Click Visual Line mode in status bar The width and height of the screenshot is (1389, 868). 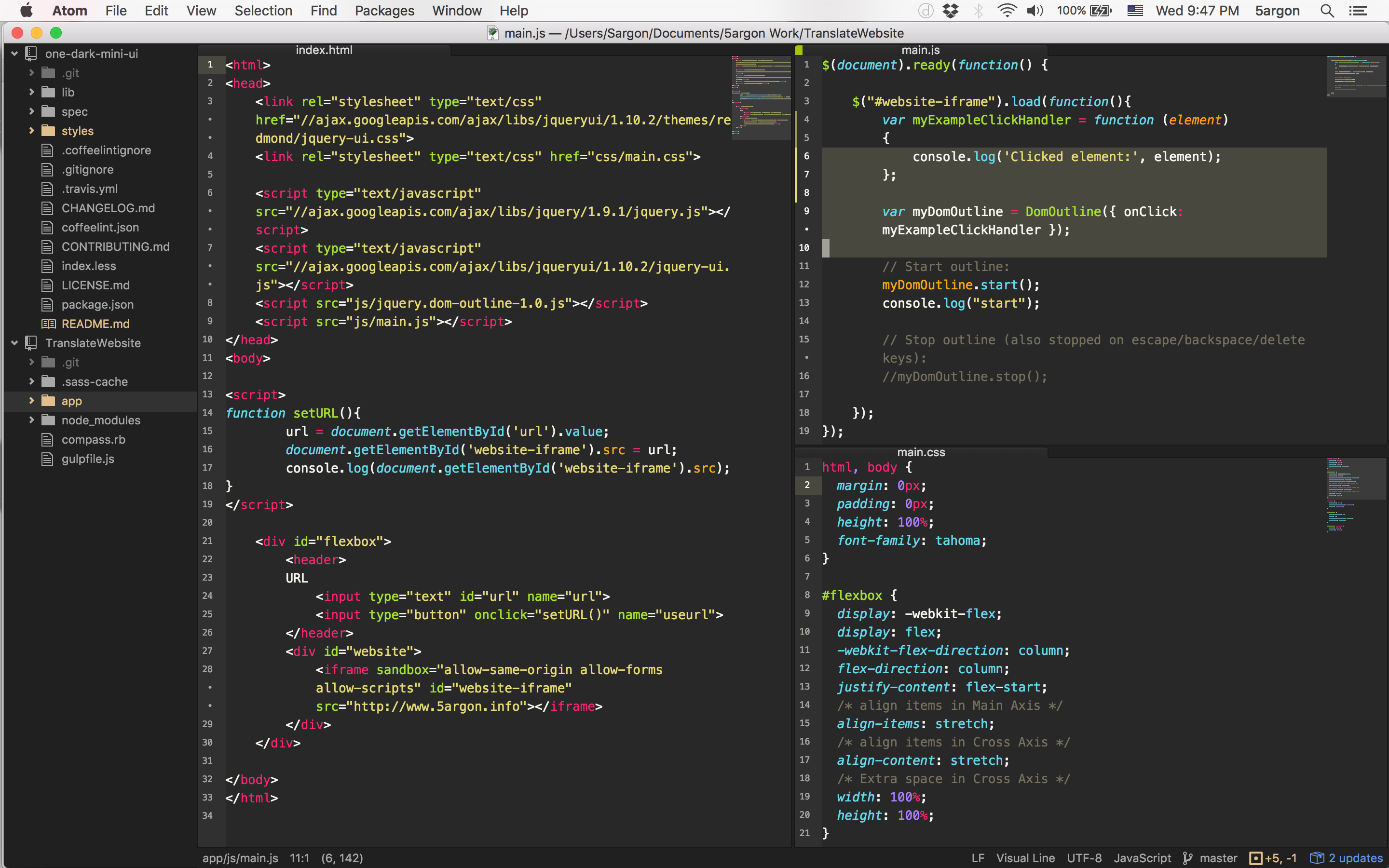pos(1025,858)
